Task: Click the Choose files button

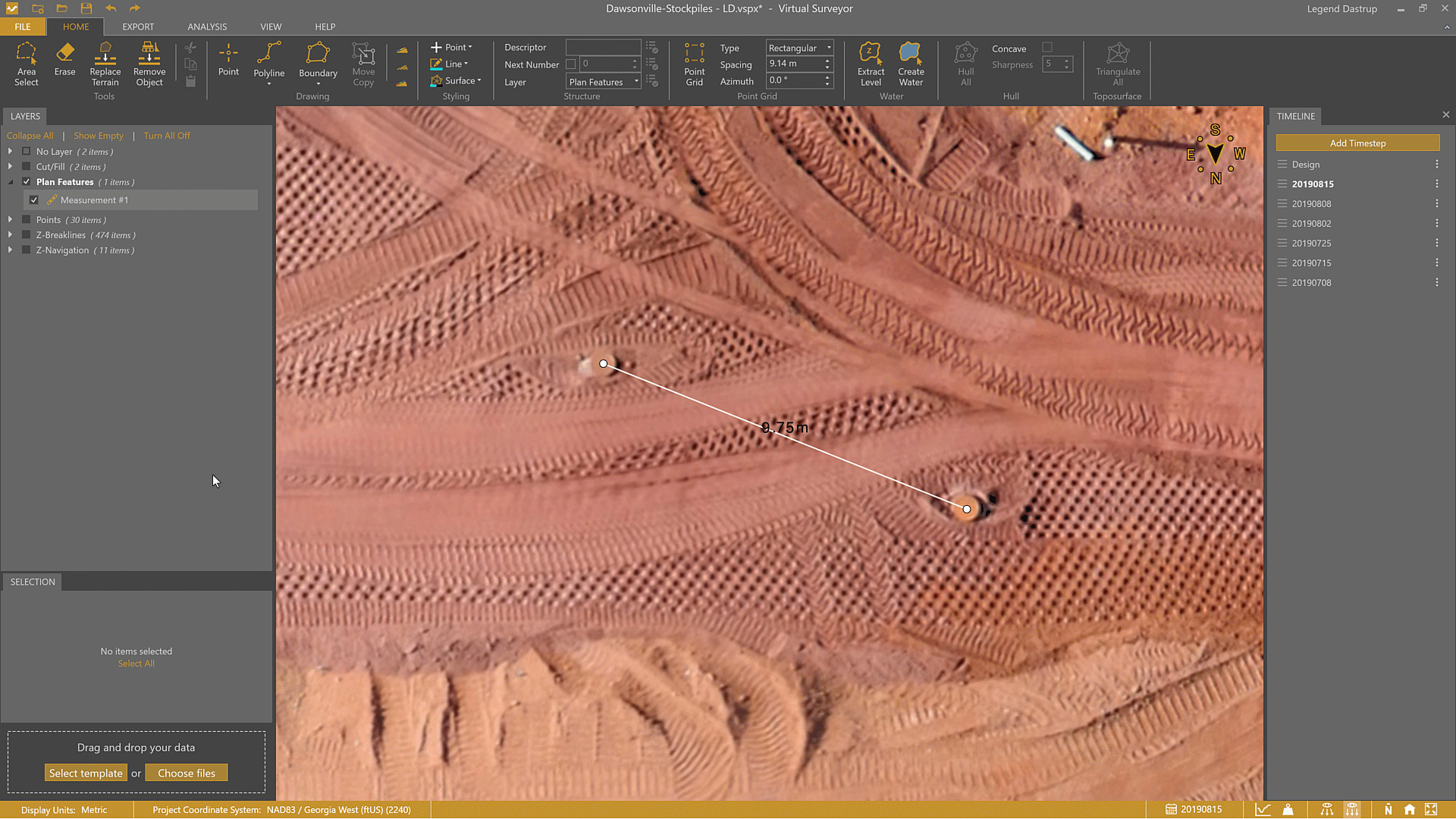Action: [x=187, y=772]
